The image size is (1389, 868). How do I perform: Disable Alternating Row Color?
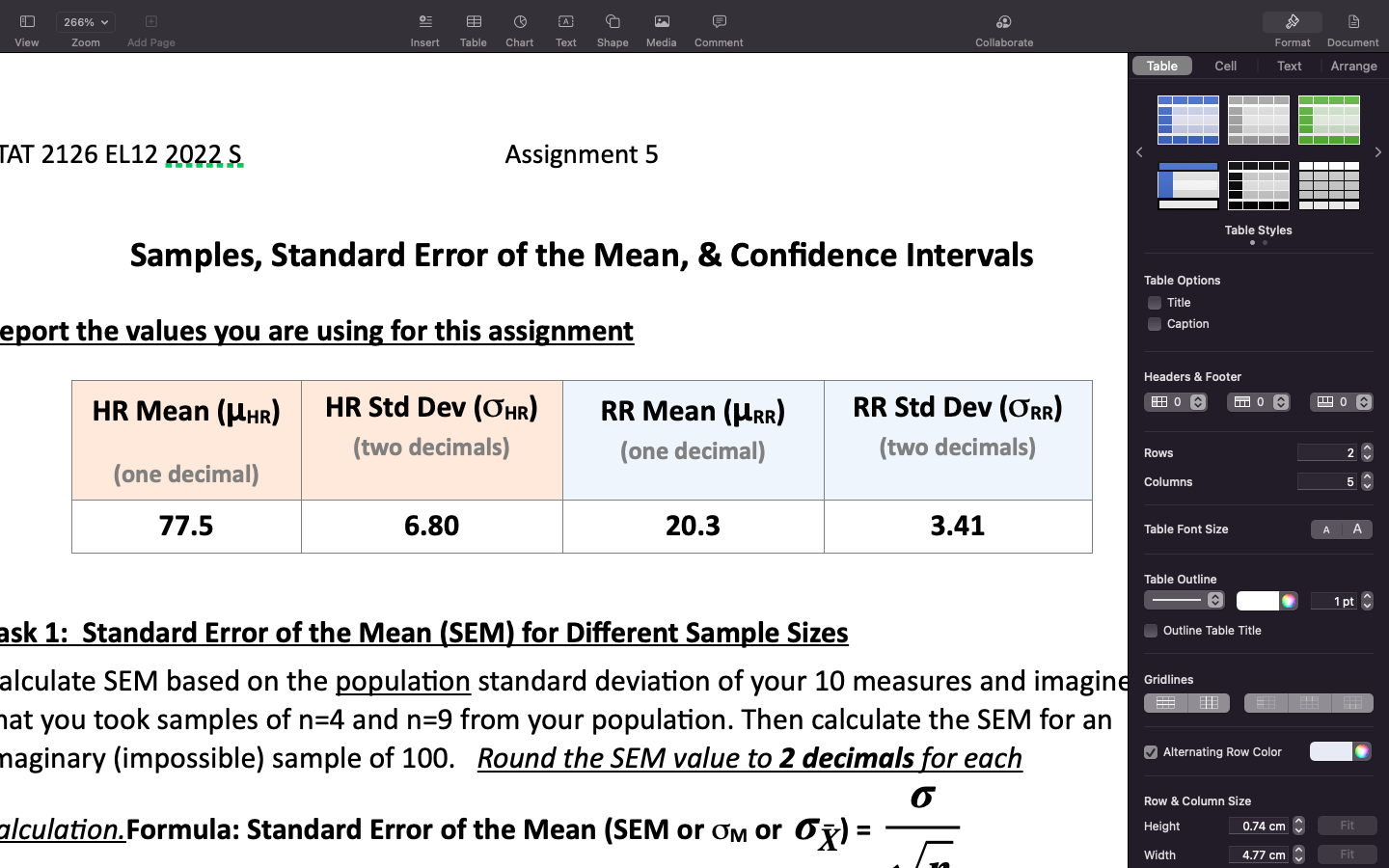pos(1150,751)
